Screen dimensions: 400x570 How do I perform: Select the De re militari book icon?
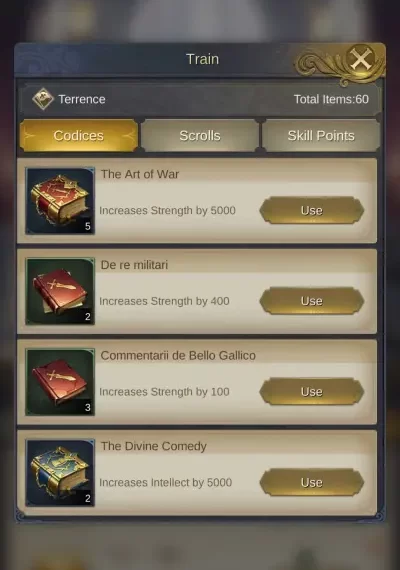click(x=60, y=292)
